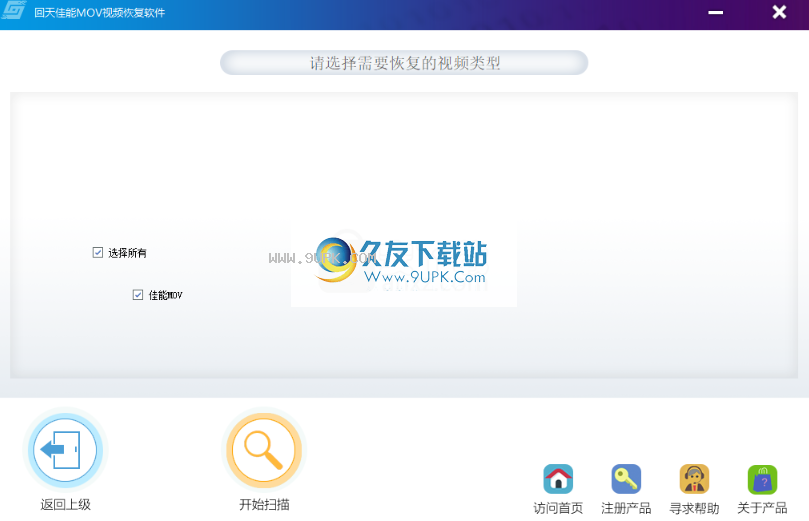Image resolution: width=809 pixels, height=521 pixels.
Task: Click the 访问首页 label
Action: click(558, 508)
